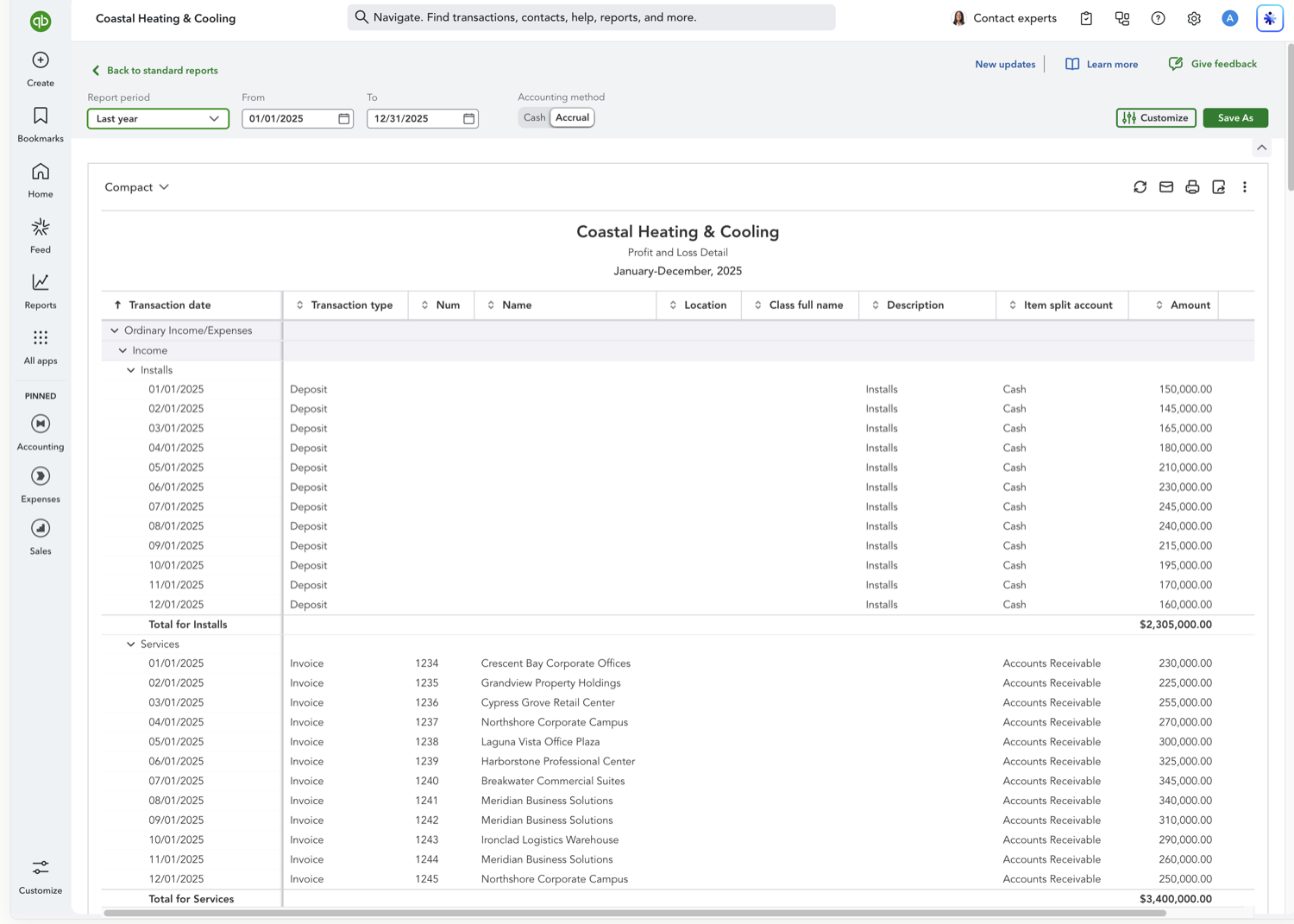Screen dimensions: 1294x924
Task: Print the report
Action: coord(1192,187)
